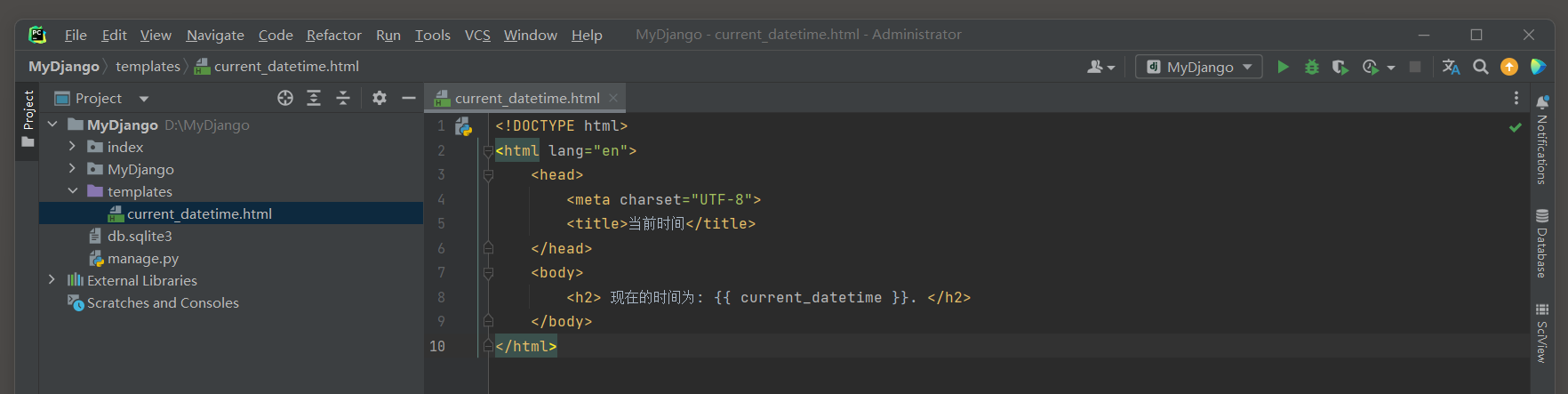The image size is (1568, 394).
Task: Open the Edit menu
Action: click(114, 35)
